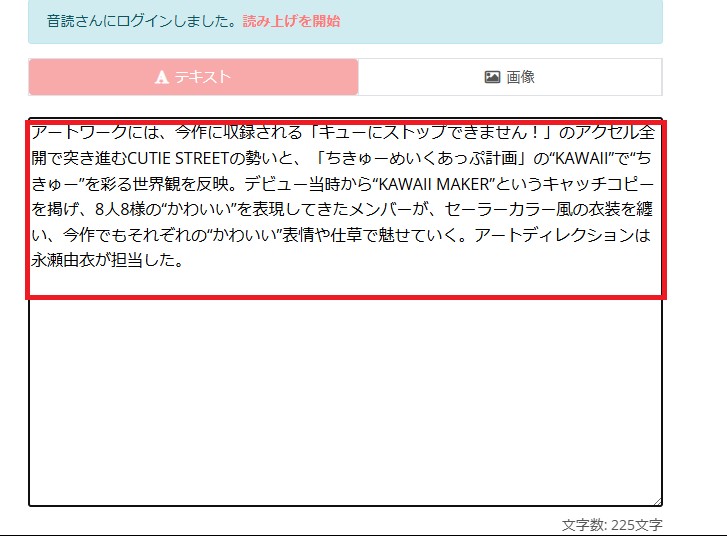Click the 音読さんにログインしました message

[144, 21]
